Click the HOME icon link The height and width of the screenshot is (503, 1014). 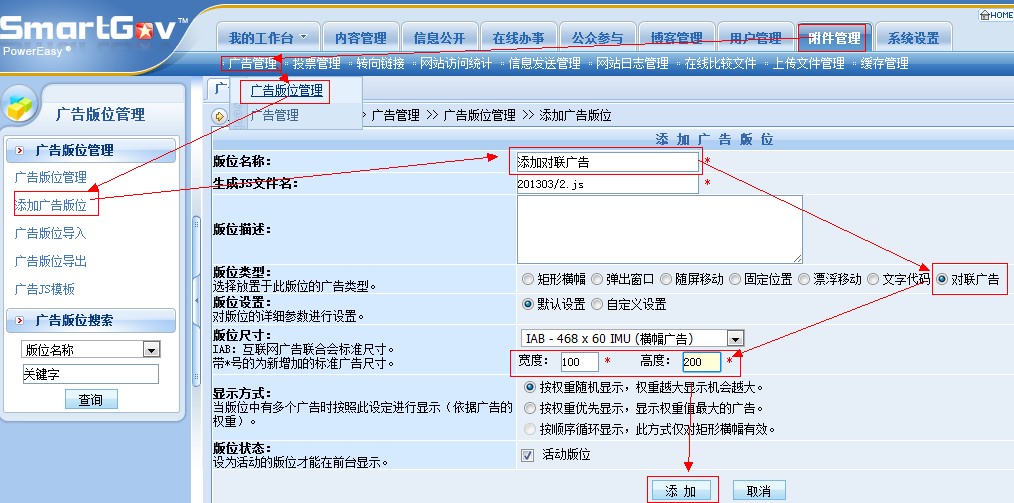pyautogui.click(x=996, y=15)
